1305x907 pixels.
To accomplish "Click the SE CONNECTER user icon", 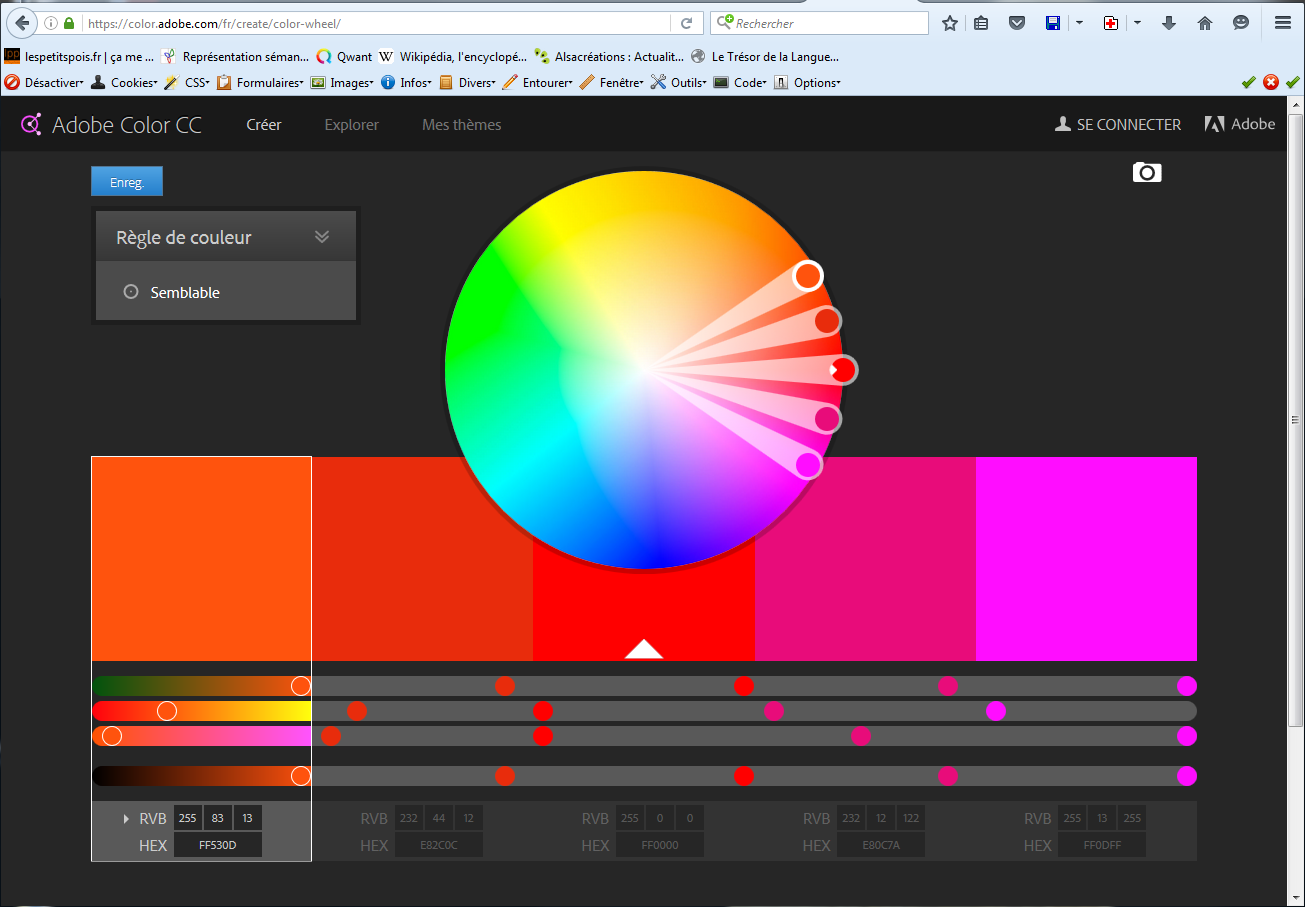I will [x=1063, y=125].
